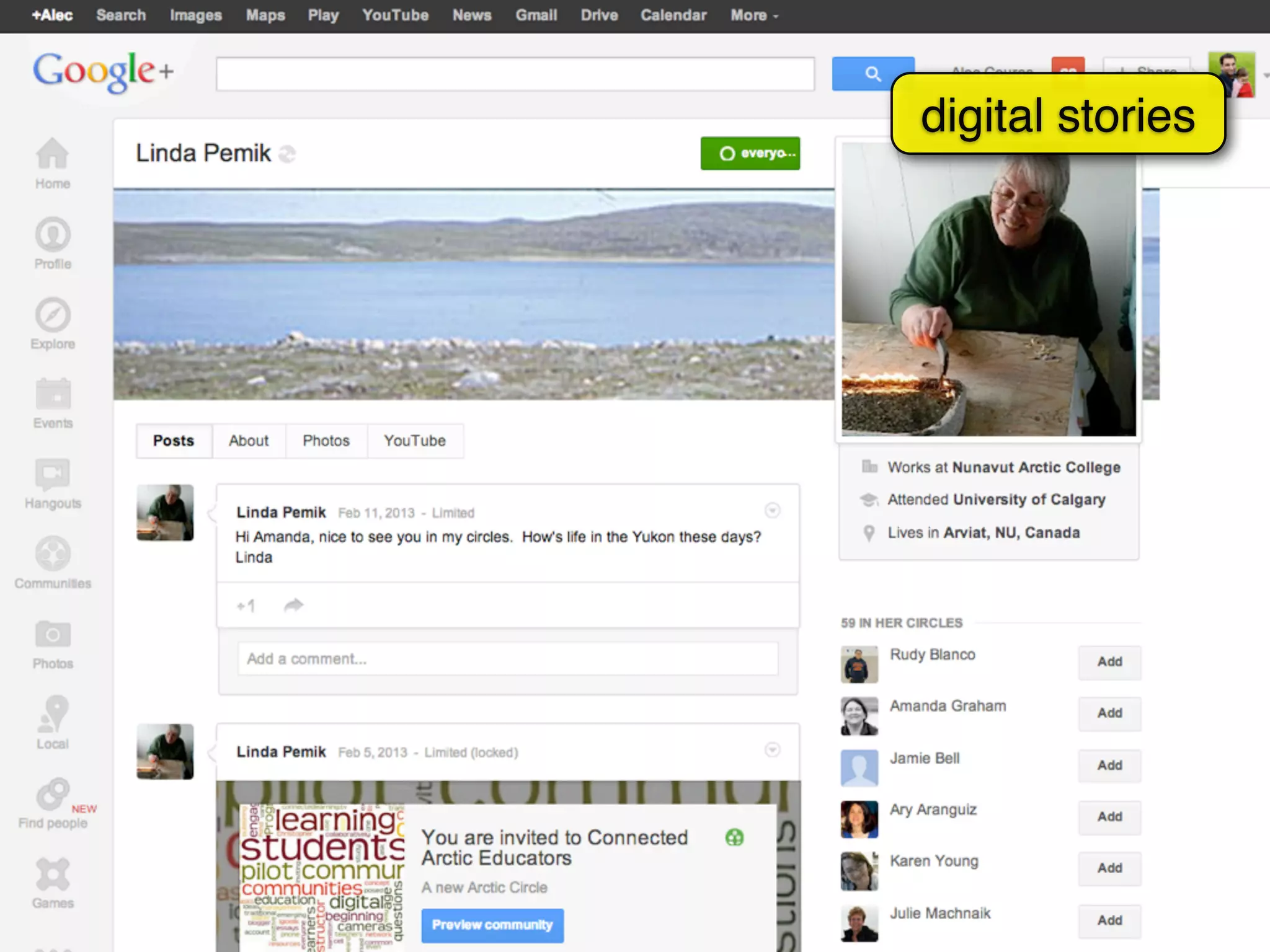
Task: Open options dropdown on Feb 5 post
Action: click(772, 750)
